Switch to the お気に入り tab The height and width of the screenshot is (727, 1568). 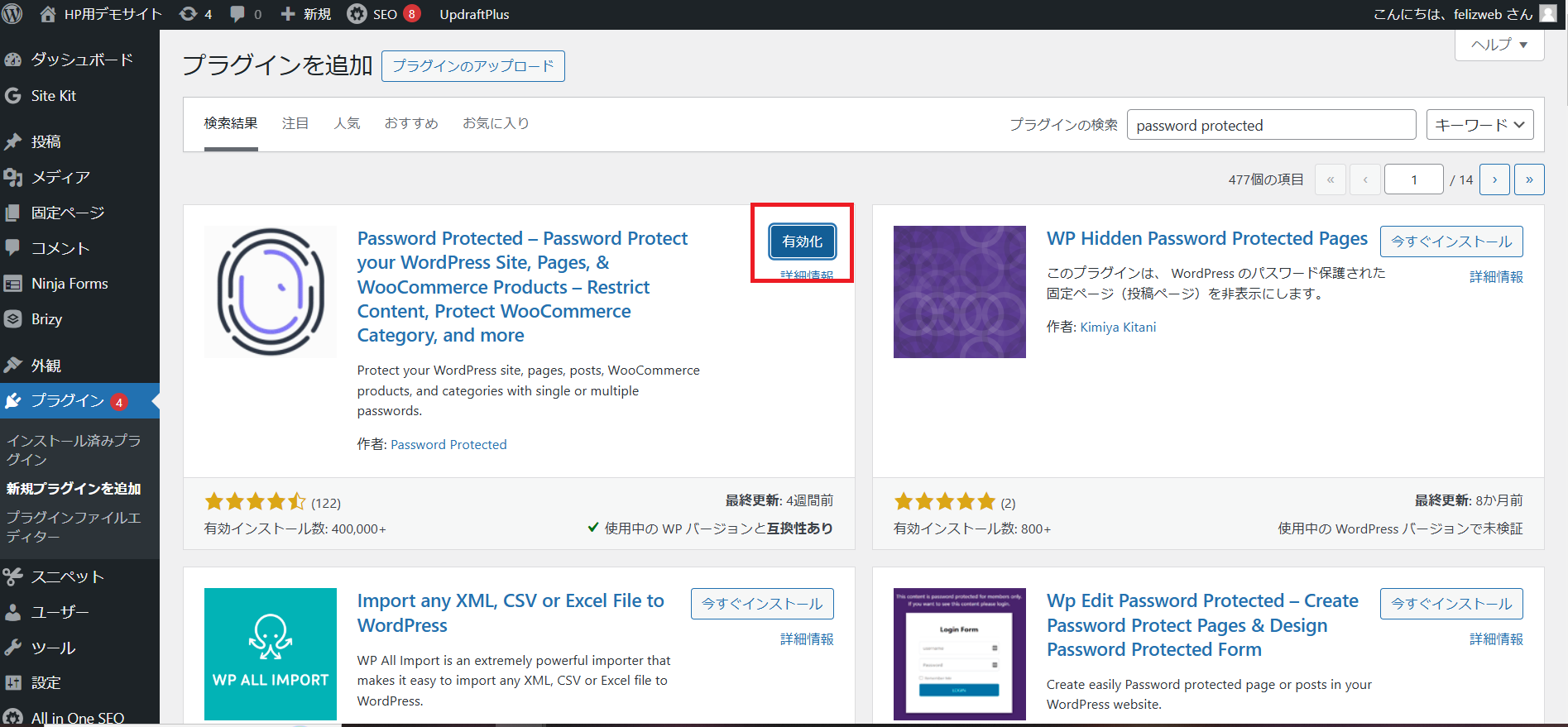pyautogui.click(x=496, y=124)
